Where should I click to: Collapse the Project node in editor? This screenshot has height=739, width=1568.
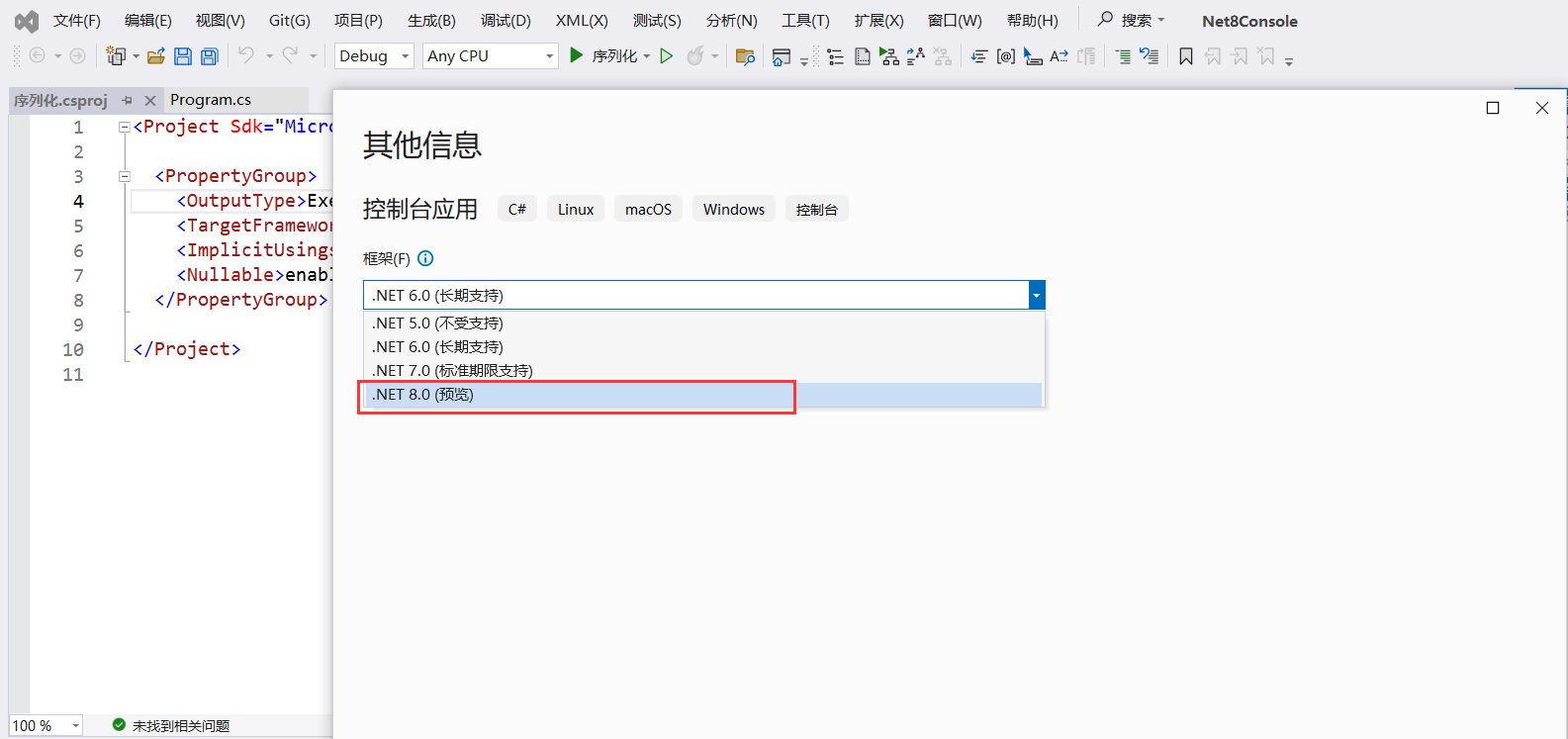click(125, 127)
